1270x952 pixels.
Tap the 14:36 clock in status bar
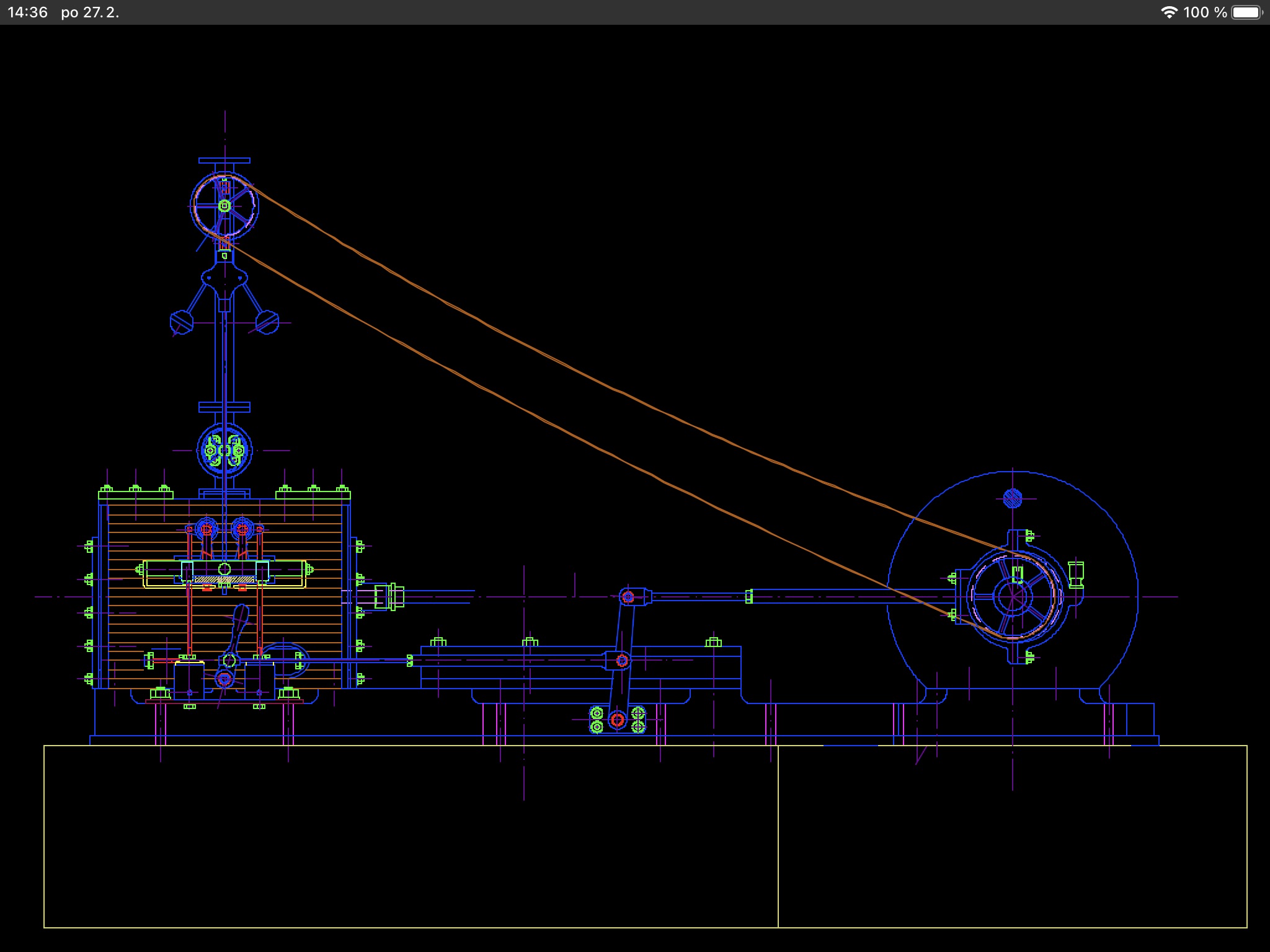(27, 12)
